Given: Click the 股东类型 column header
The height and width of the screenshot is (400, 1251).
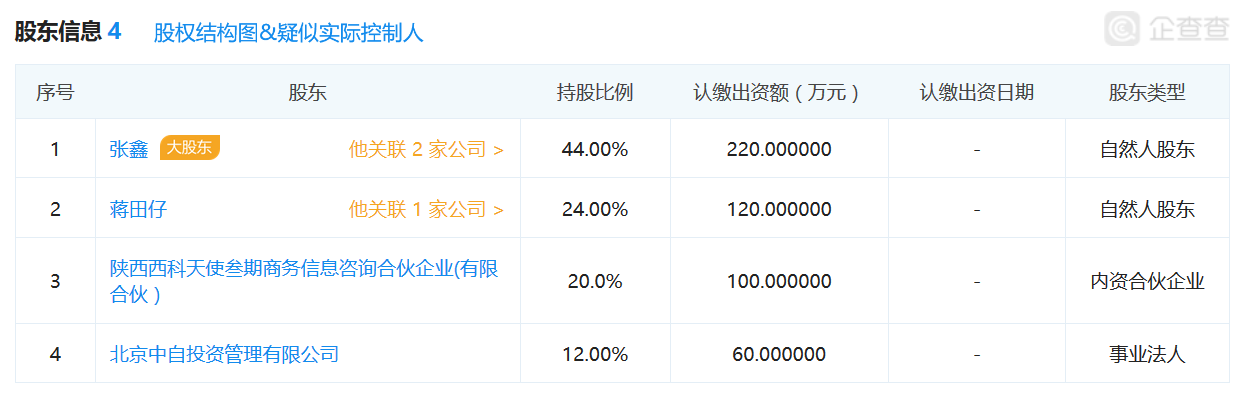Looking at the screenshot, I should (1147, 93).
